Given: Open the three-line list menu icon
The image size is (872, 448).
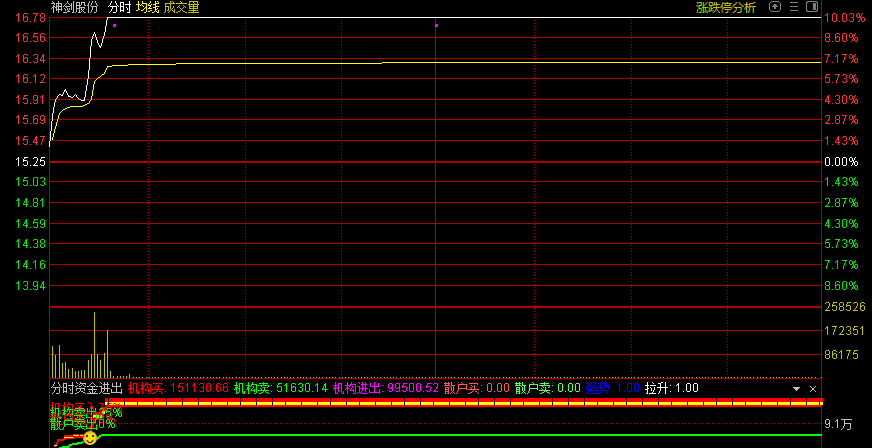Looking at the screenshot, I should click(x=792, y=7).
